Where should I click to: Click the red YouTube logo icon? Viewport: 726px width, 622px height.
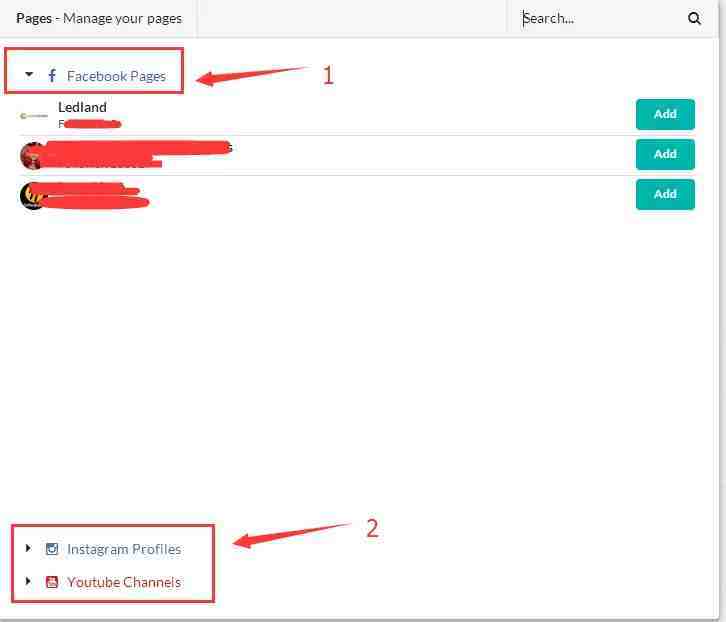pos(52,582)
